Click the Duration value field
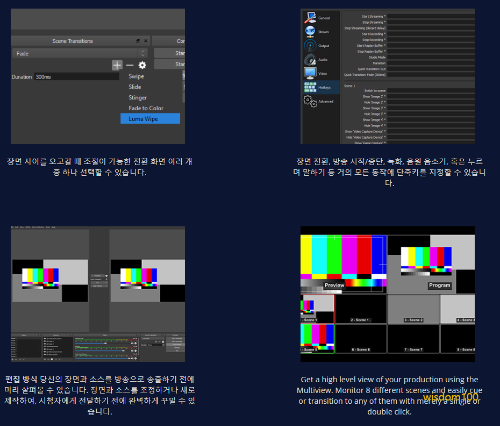The image size is (500, 426). pyautogui.click(x=76, y=77)
